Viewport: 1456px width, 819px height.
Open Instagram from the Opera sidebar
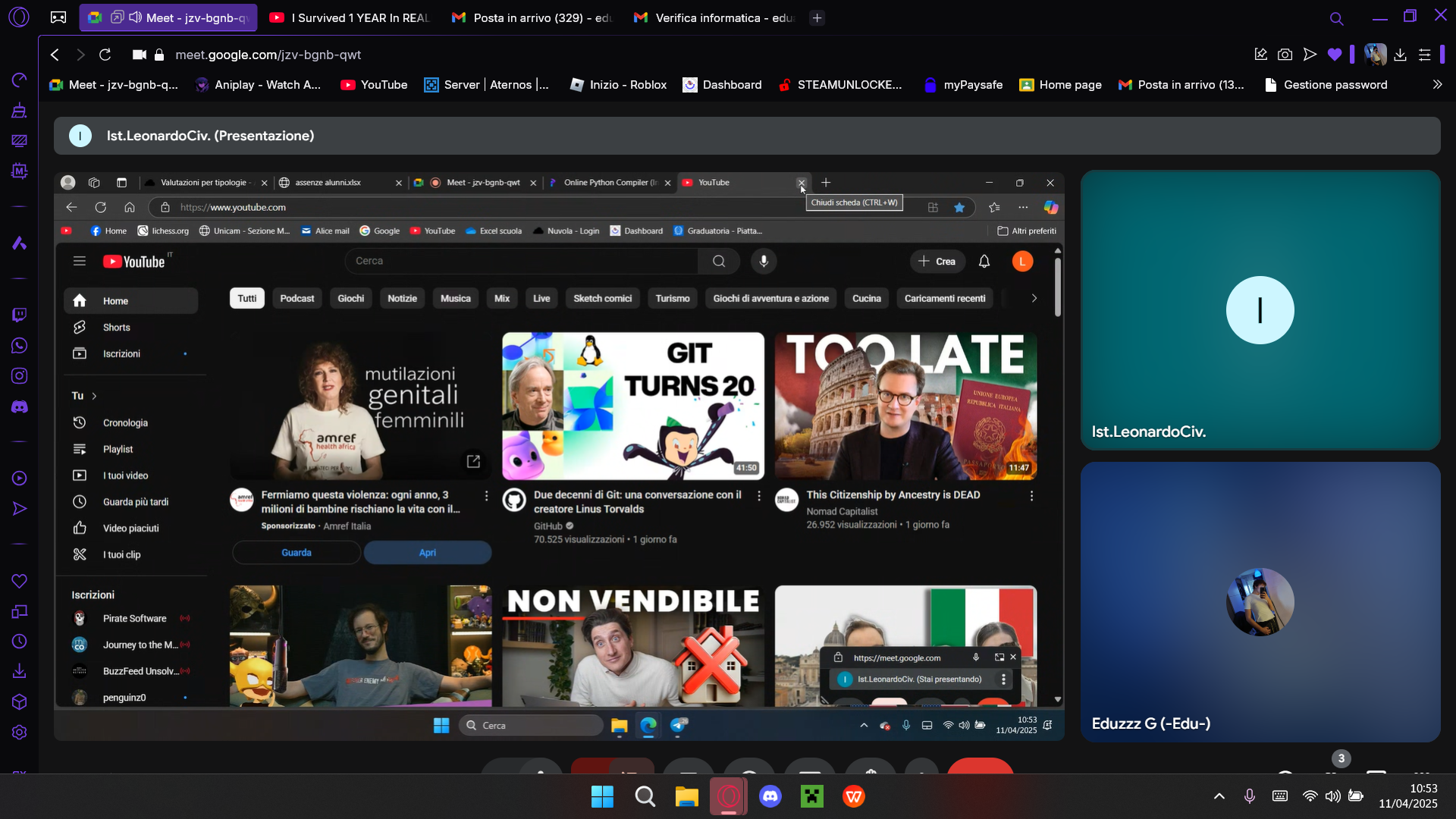click(20, 376)
